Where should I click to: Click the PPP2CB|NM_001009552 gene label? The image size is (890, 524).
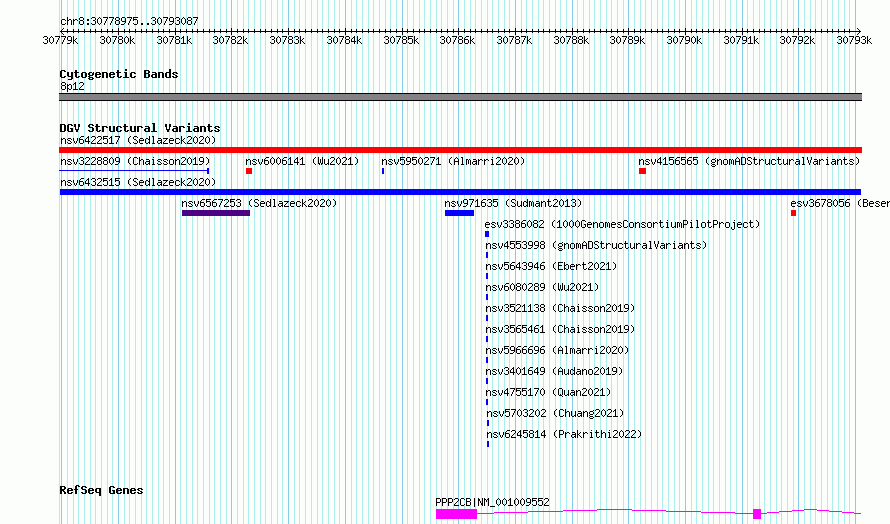pyautogui.click(x=492, y=502)
